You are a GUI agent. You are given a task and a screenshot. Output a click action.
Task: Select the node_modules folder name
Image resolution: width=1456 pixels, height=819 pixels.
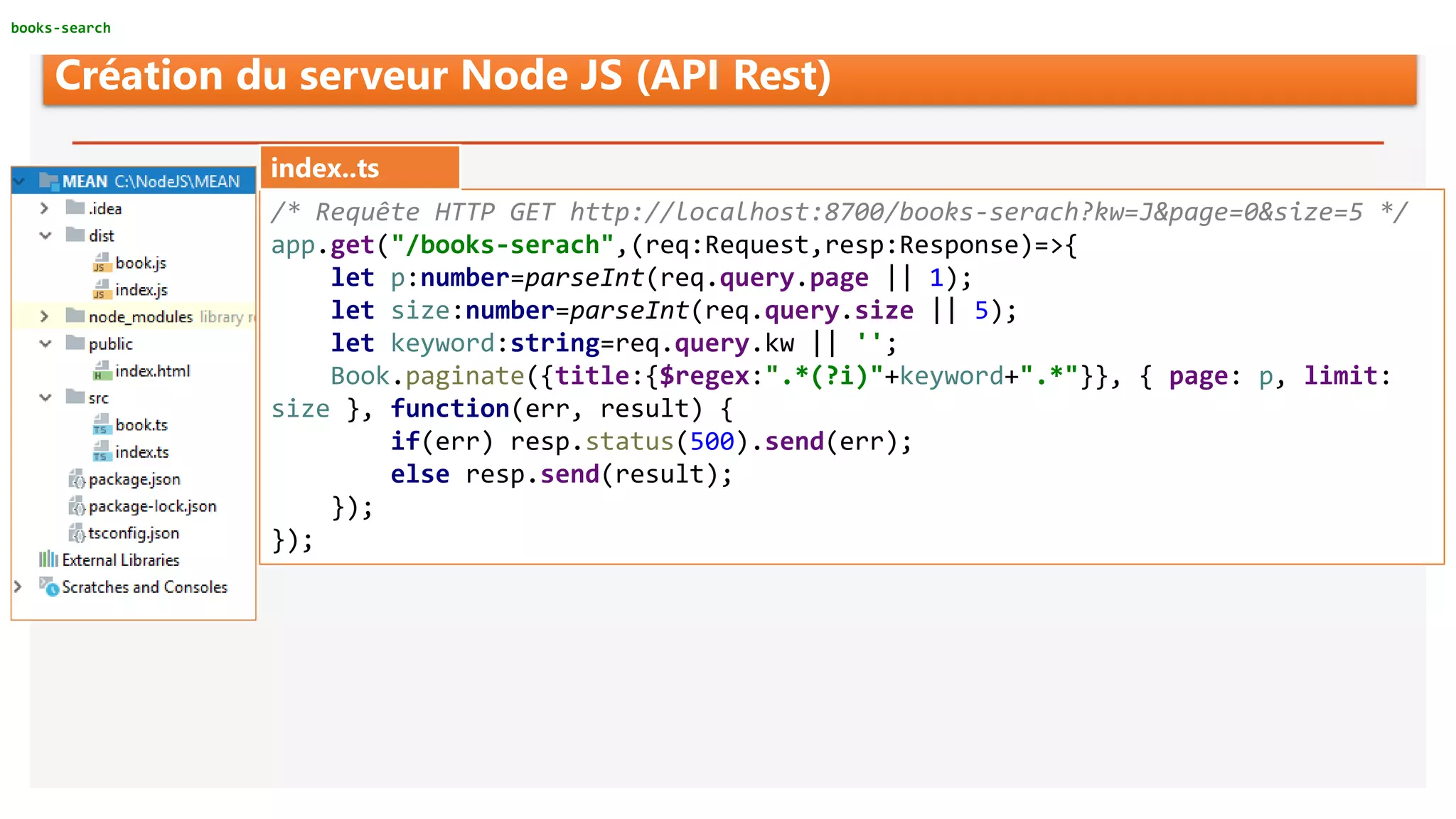click(141, 316)
